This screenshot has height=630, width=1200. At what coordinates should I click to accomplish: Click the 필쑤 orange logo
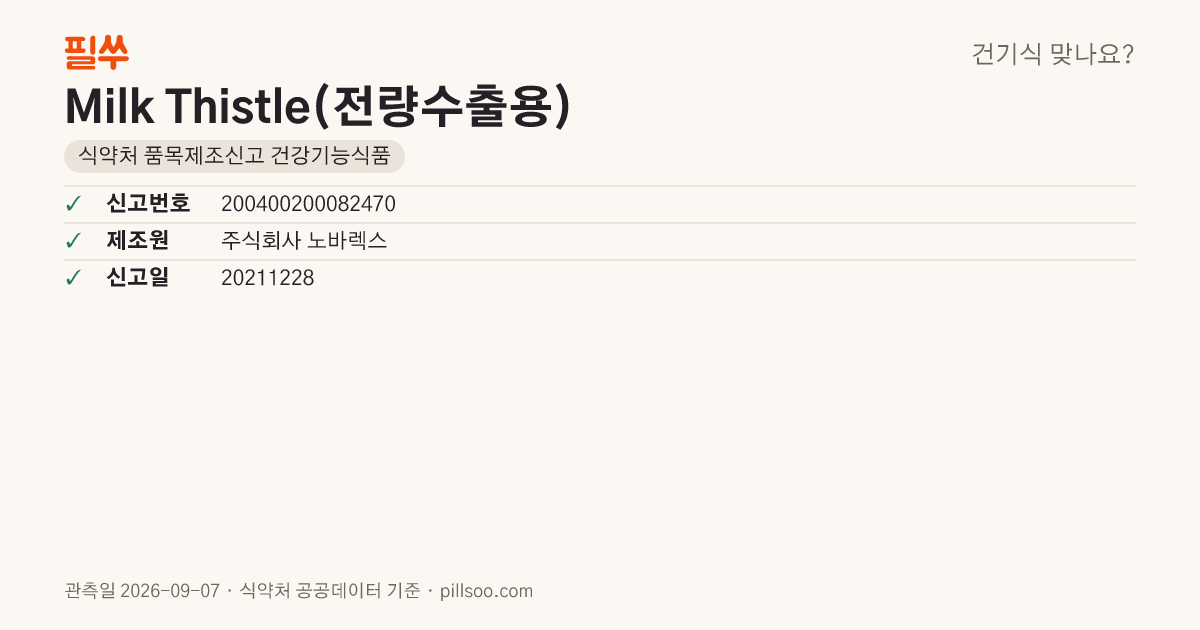(96, 52)
